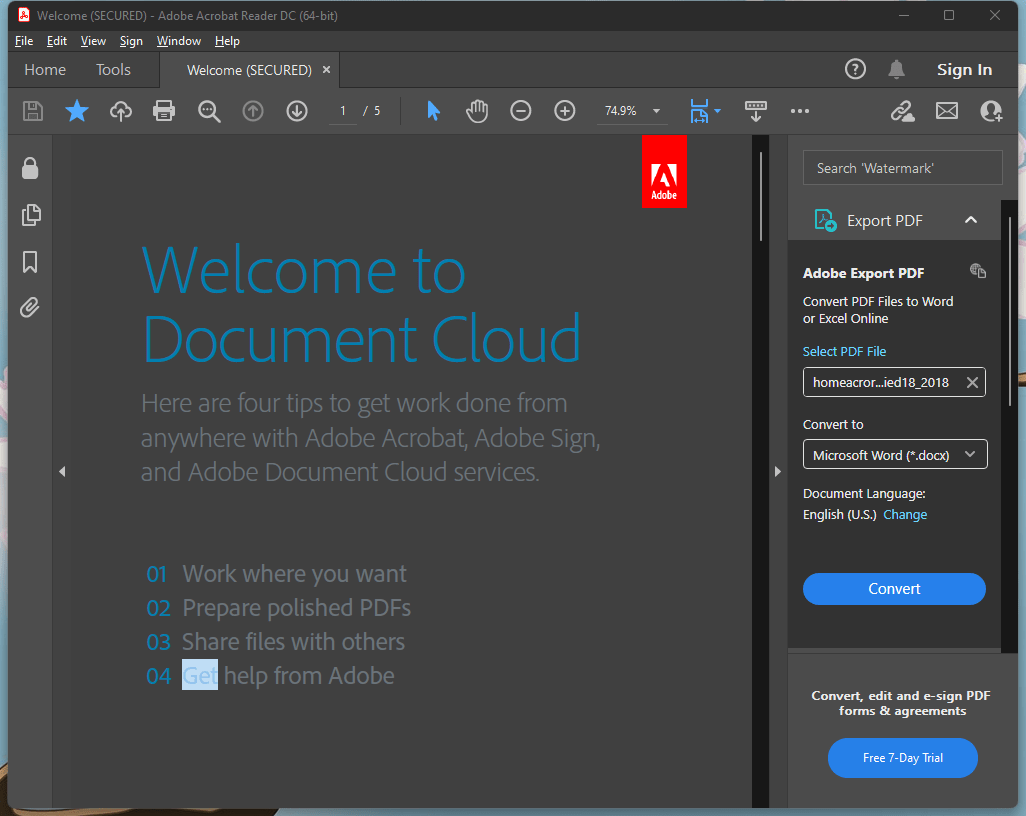The height and width of the screenshot is (816, 1026).
Task: Toggle the star favorite tool
Action: point(77,111)
